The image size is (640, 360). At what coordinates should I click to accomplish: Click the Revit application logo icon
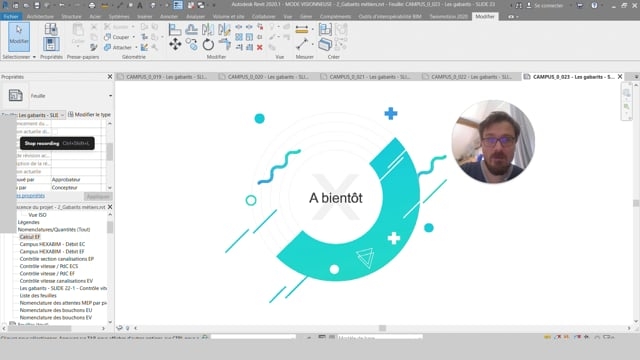pyautogui.click(x=5, y=5)
